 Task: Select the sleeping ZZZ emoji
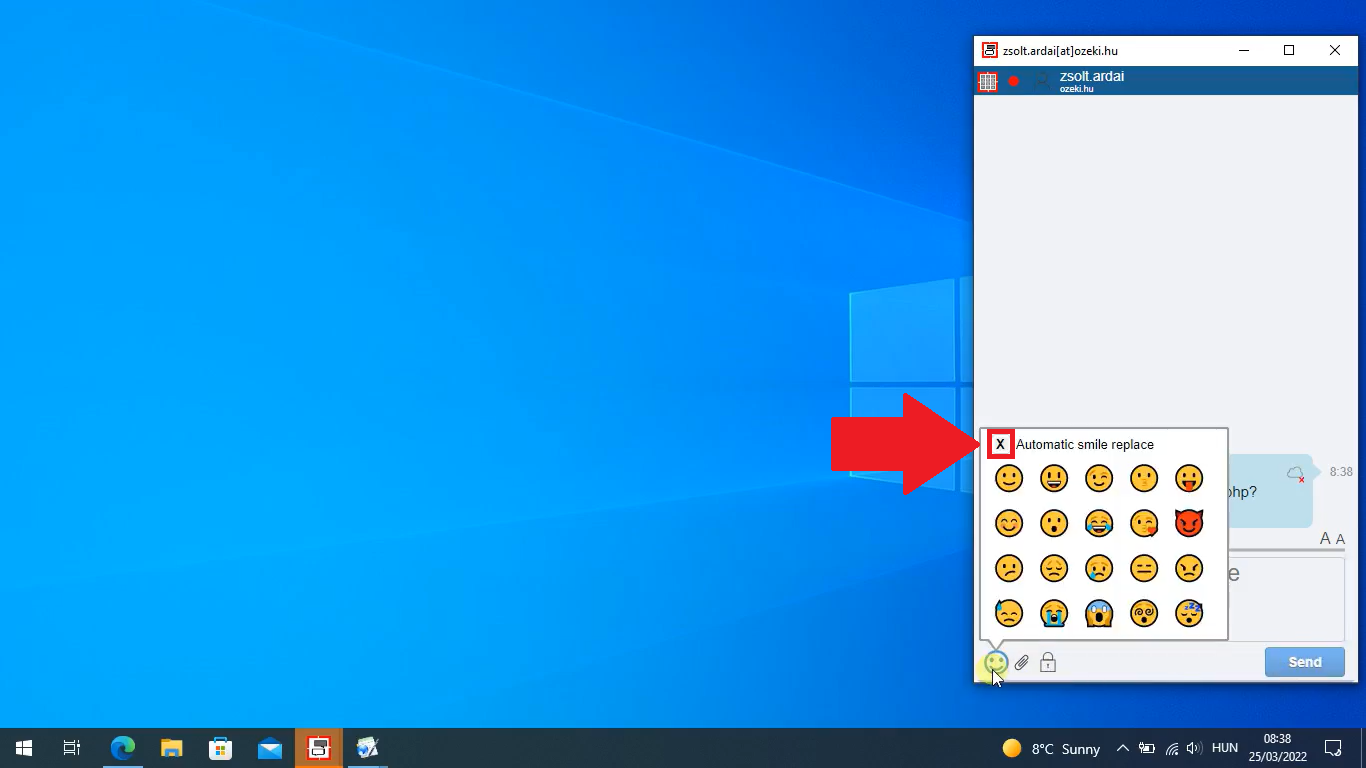pyautogui.click(x=1189, y=613)
